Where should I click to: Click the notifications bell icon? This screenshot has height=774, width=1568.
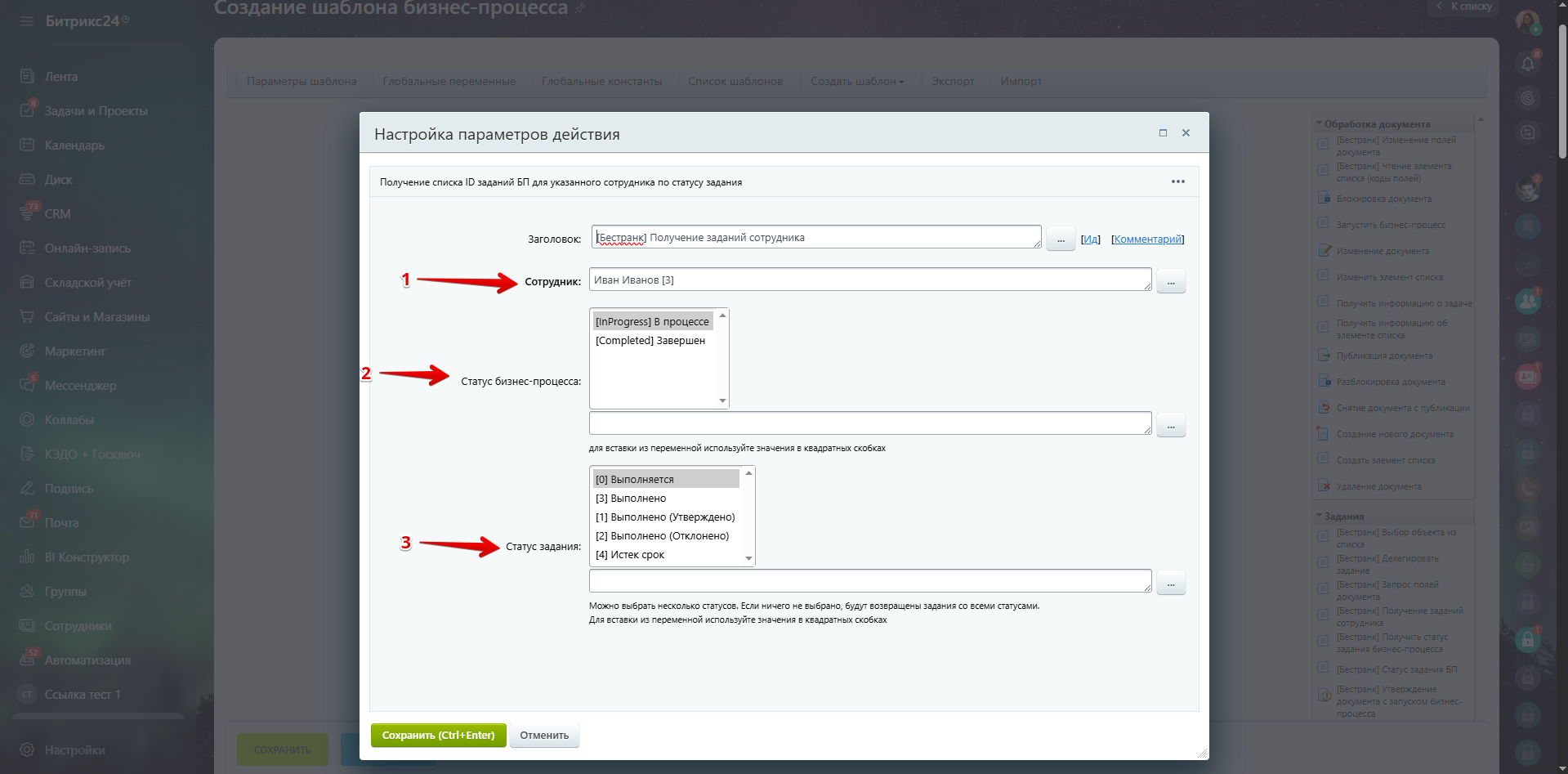click(1527, 64)
